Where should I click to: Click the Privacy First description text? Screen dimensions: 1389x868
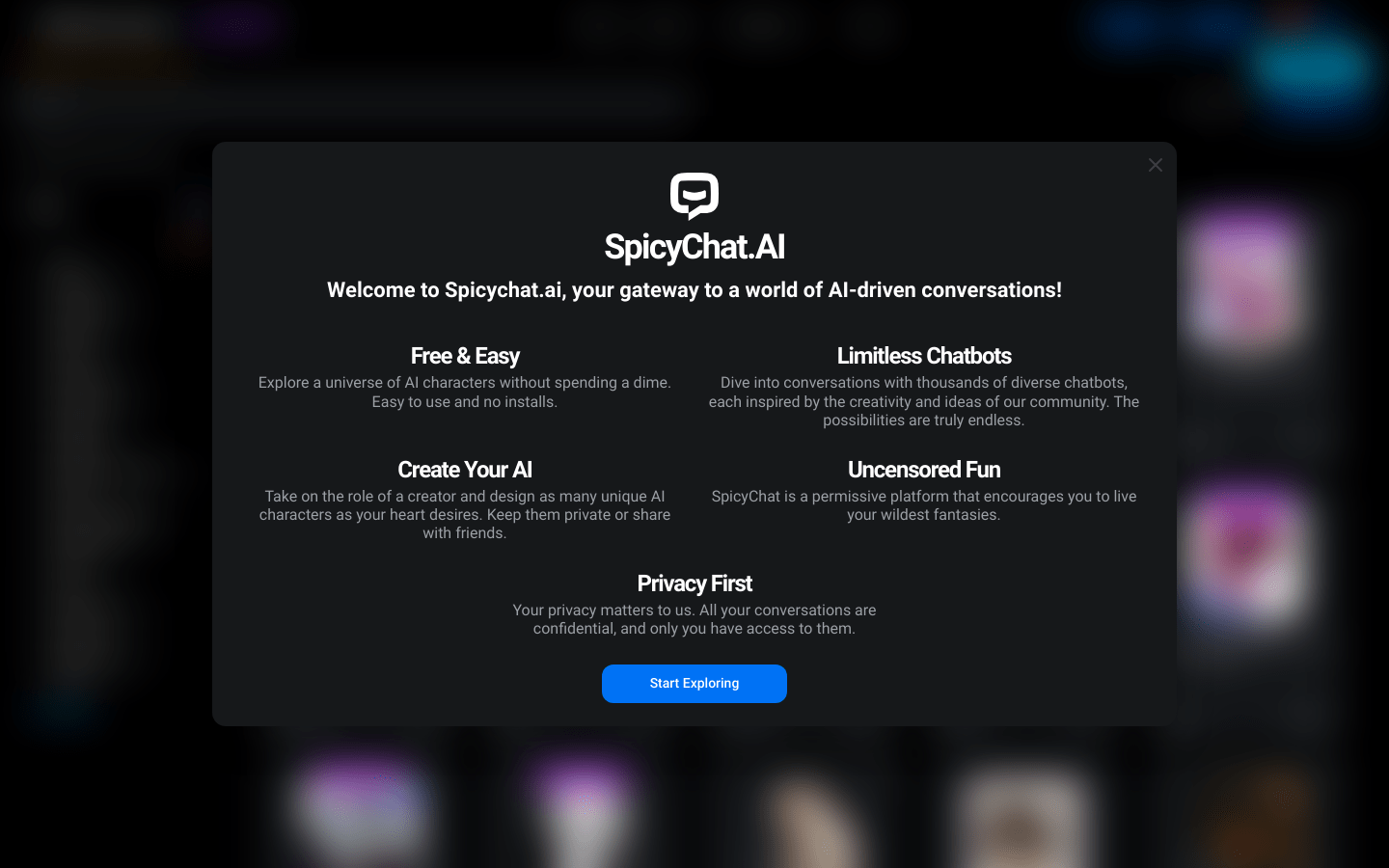pos(694,619)
